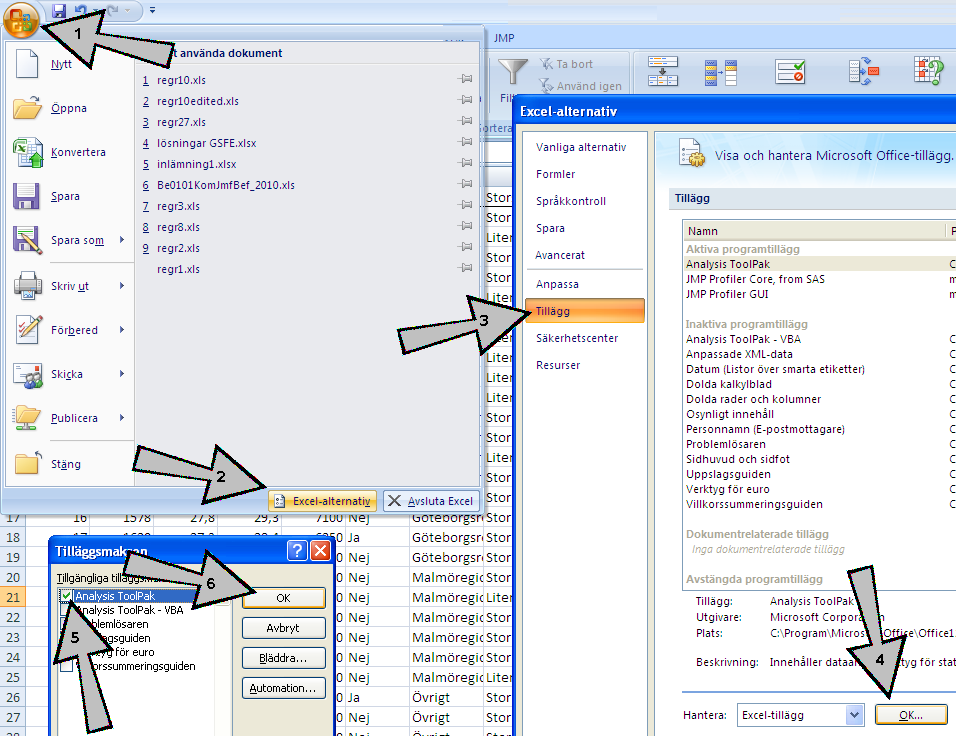Click Avbryt in Tilläggsmakron dialog

coord(284,627)
